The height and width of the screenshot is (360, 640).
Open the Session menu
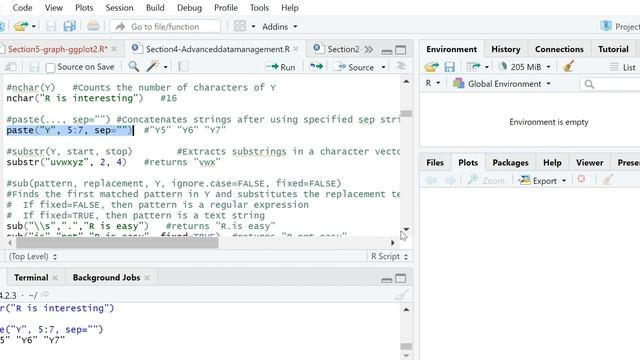point(119,8)
